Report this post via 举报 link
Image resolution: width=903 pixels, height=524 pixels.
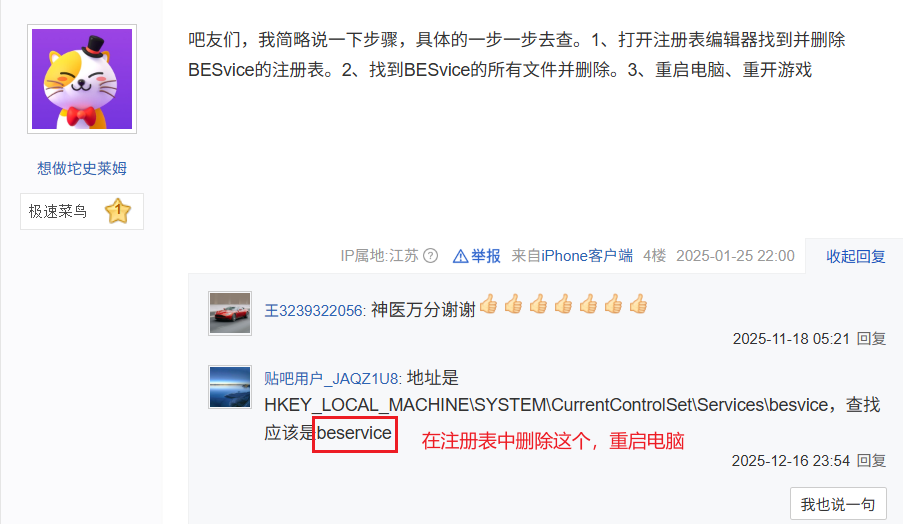coord(485,256)
